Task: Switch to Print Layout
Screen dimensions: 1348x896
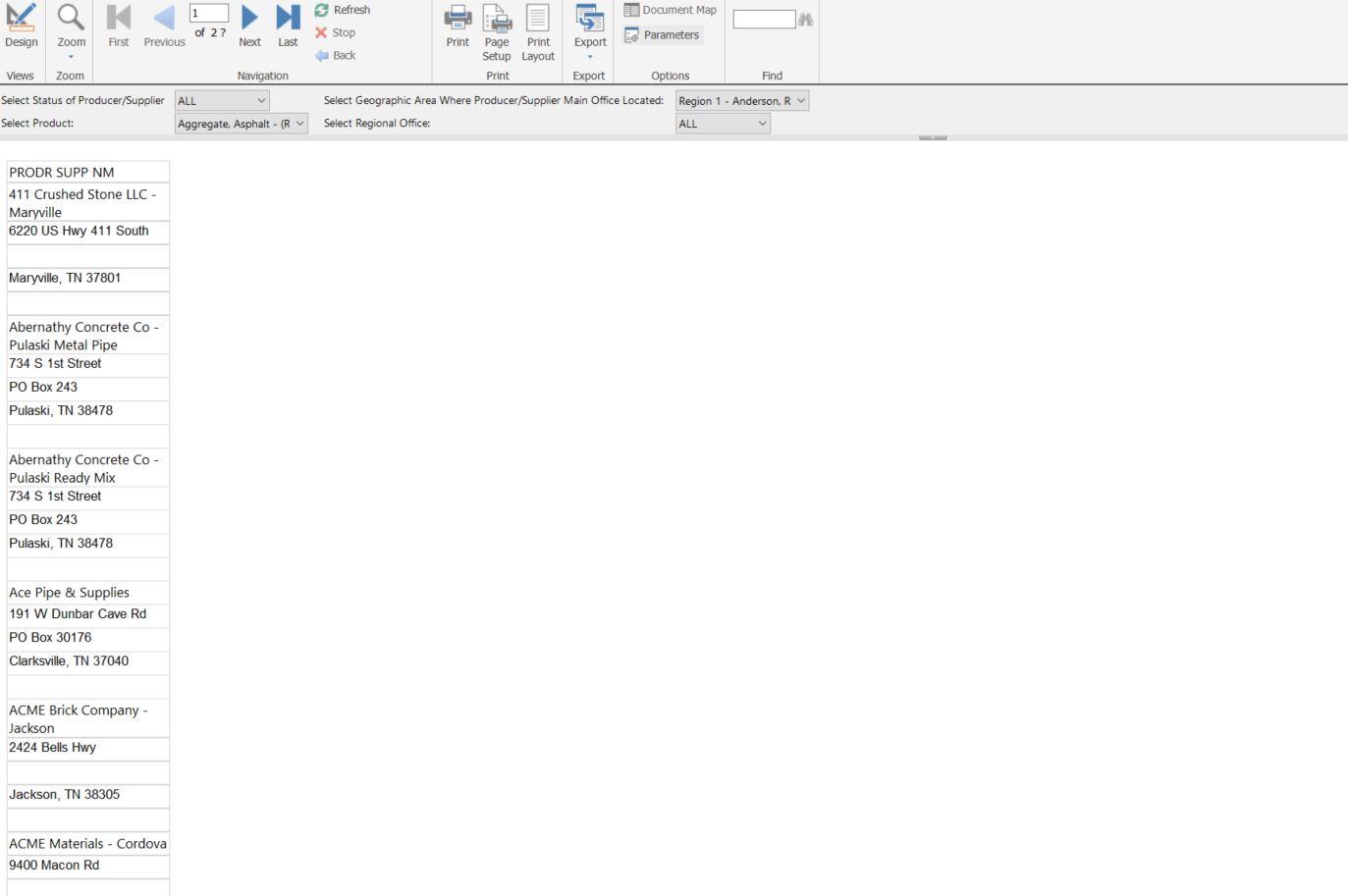Action: tap(538, 32)
